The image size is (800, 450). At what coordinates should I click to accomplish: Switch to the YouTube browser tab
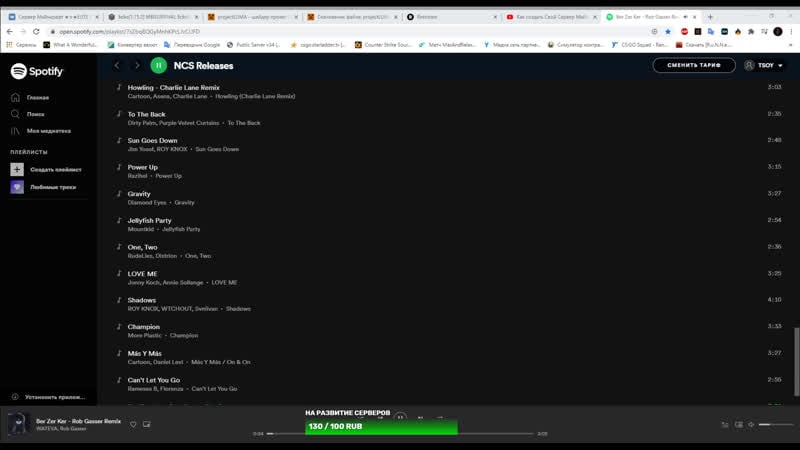click(x=550, y=17)
